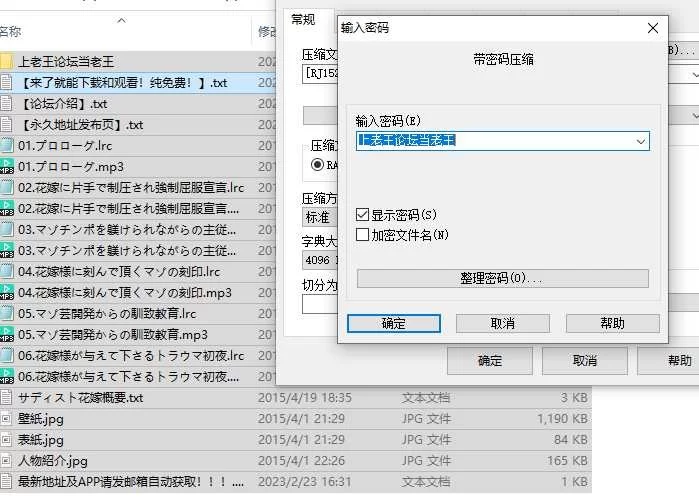Enable the 加密文件名(N) checkbox
The image size is (699, 499).
tap(362, 235)
